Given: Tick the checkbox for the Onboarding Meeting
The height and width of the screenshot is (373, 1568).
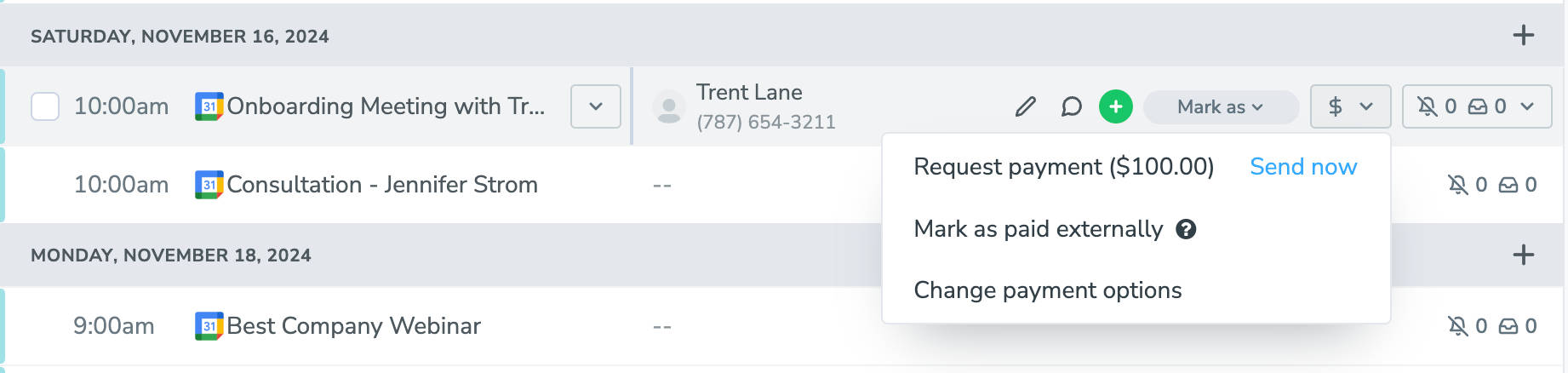Looking at the screenshot, I should (x=45, y=107).
